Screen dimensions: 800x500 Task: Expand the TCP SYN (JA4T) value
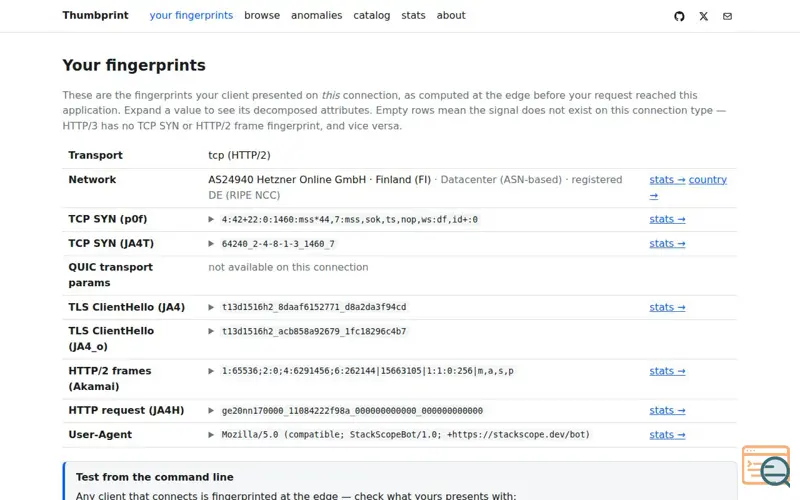[211, 244]
